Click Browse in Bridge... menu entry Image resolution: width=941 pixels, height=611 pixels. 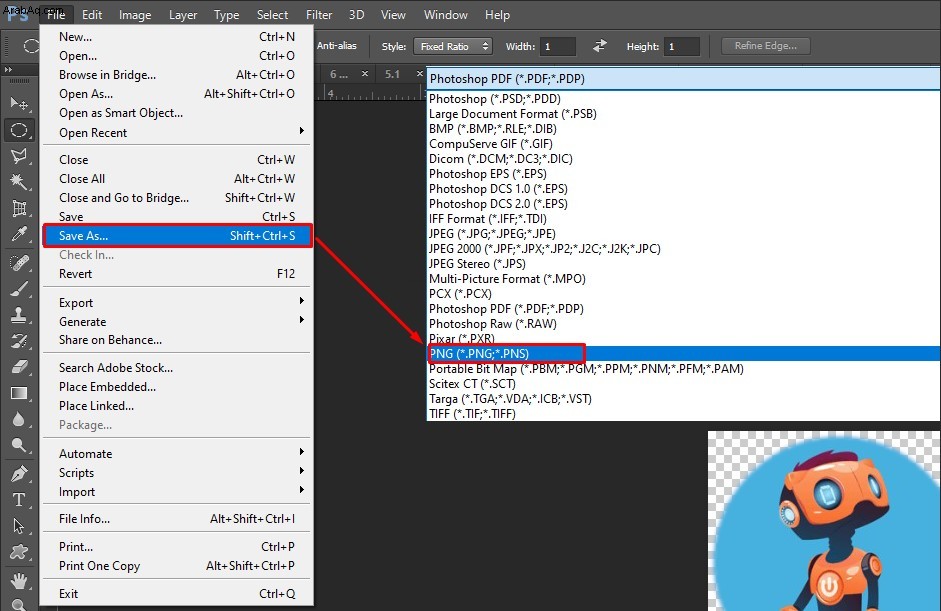(178, 74)
